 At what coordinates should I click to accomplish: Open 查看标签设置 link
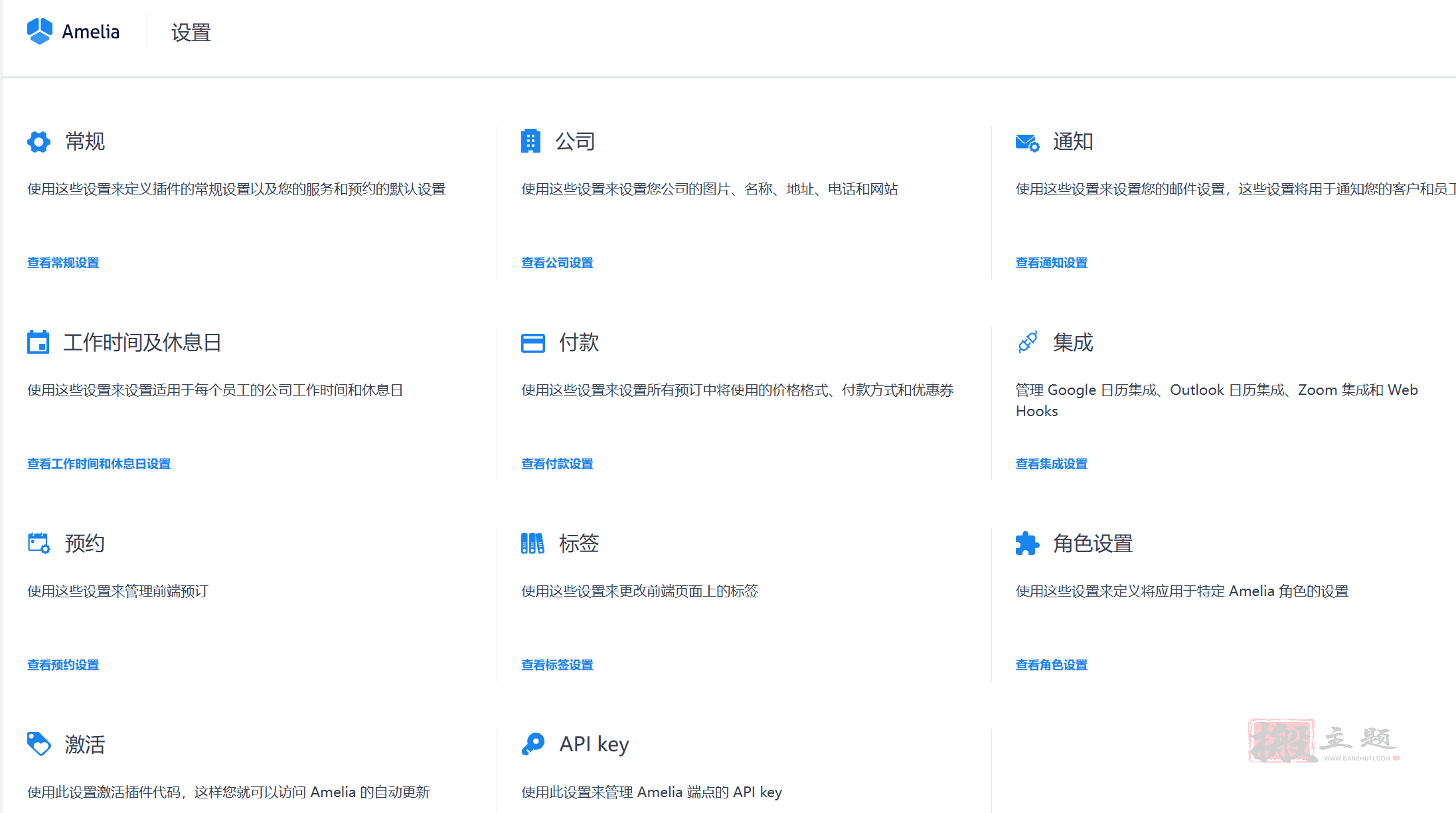(x=557, y=665)
